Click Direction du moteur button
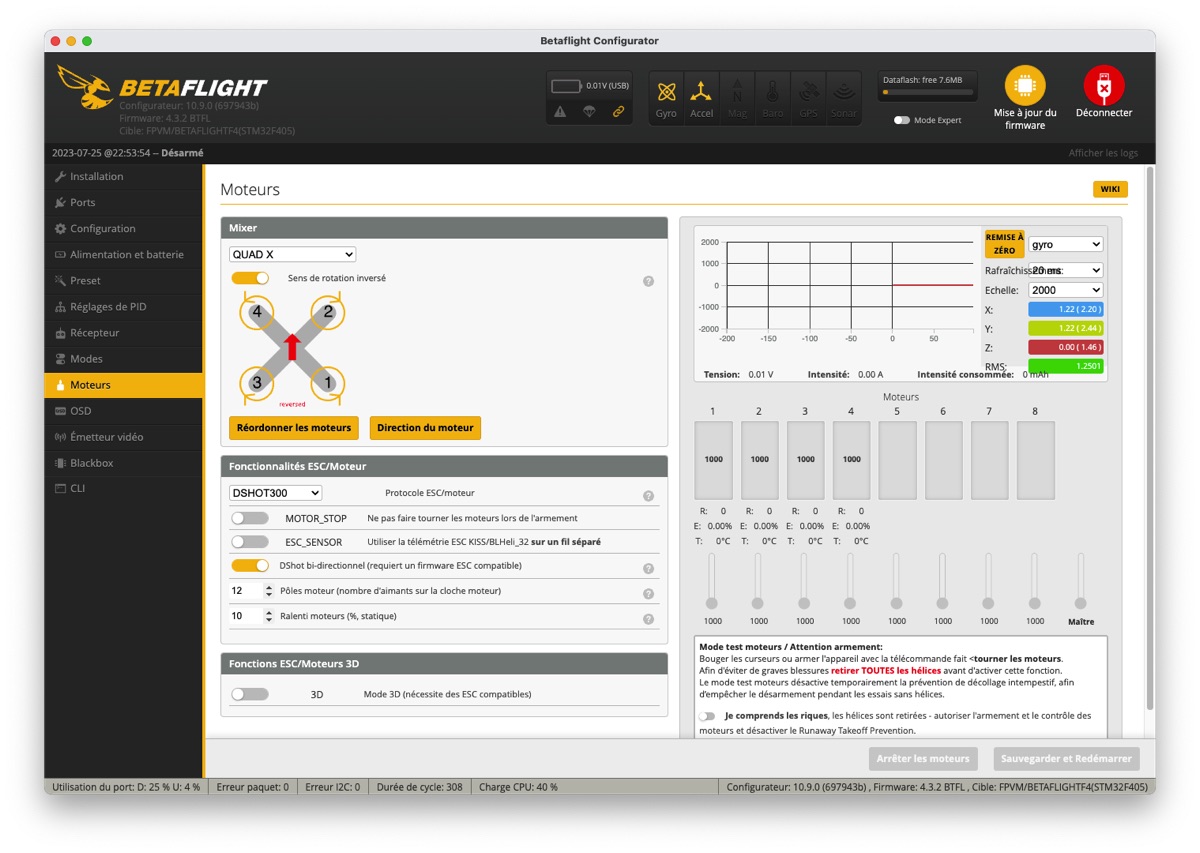This screenshot has width=1200, height=853. click(x=425, y=428)
